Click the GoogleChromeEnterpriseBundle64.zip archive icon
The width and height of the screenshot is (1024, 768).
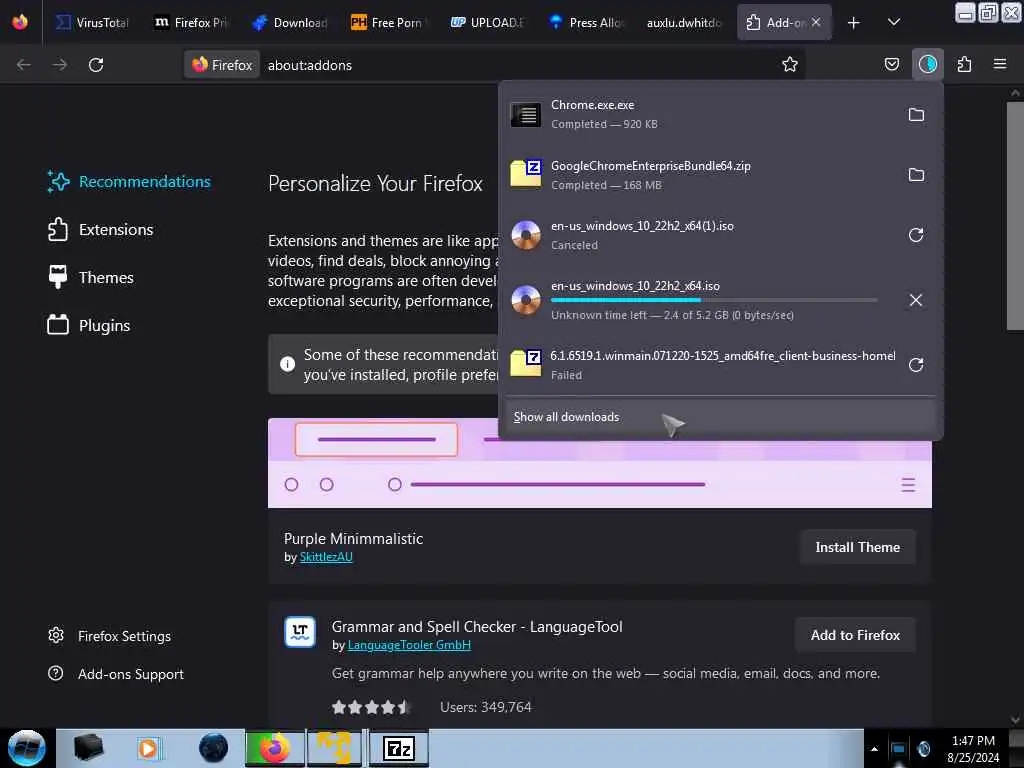click(526, 174)
